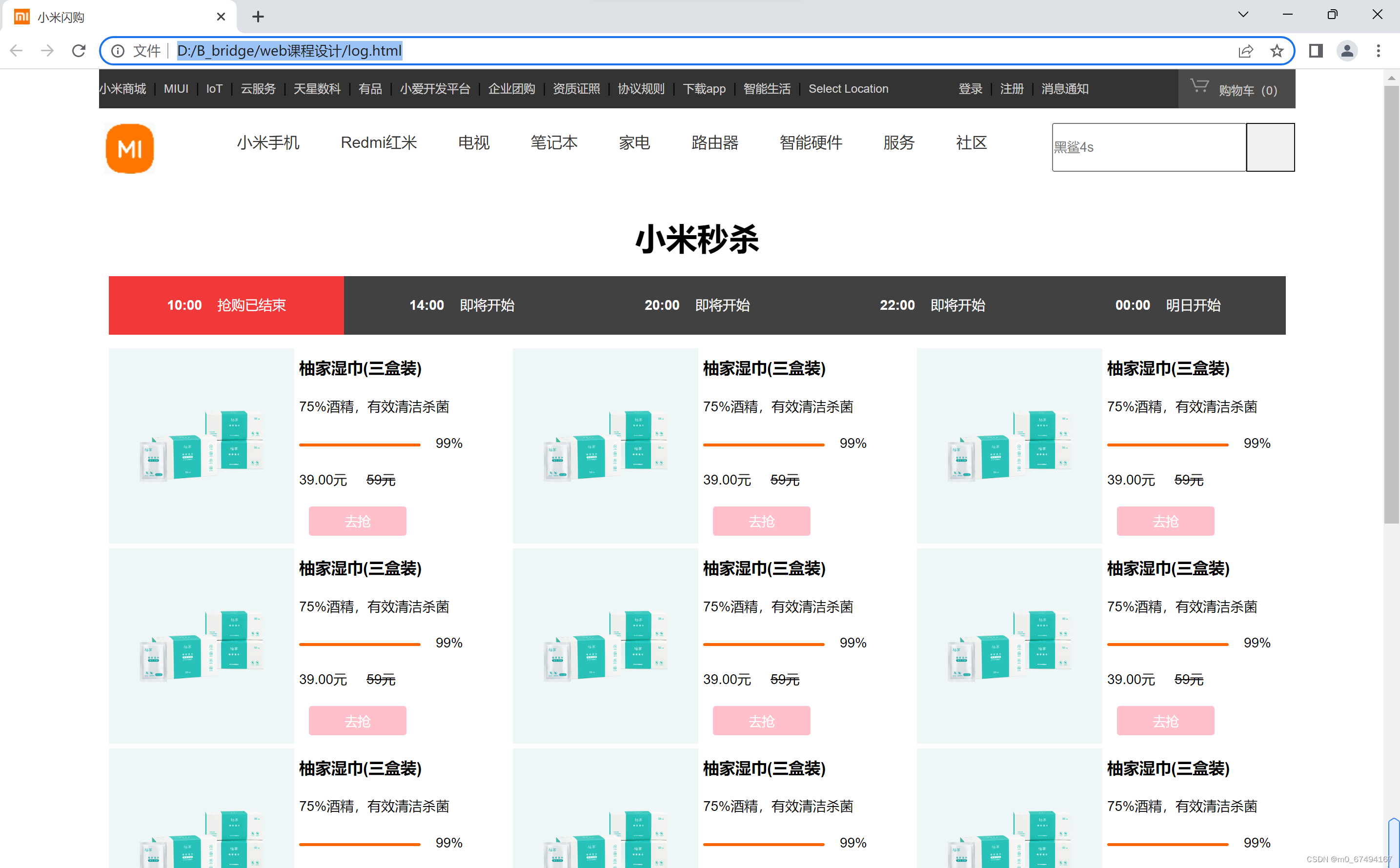Click 小米商城 top link
1400x868 pixels.
[123, 89]
